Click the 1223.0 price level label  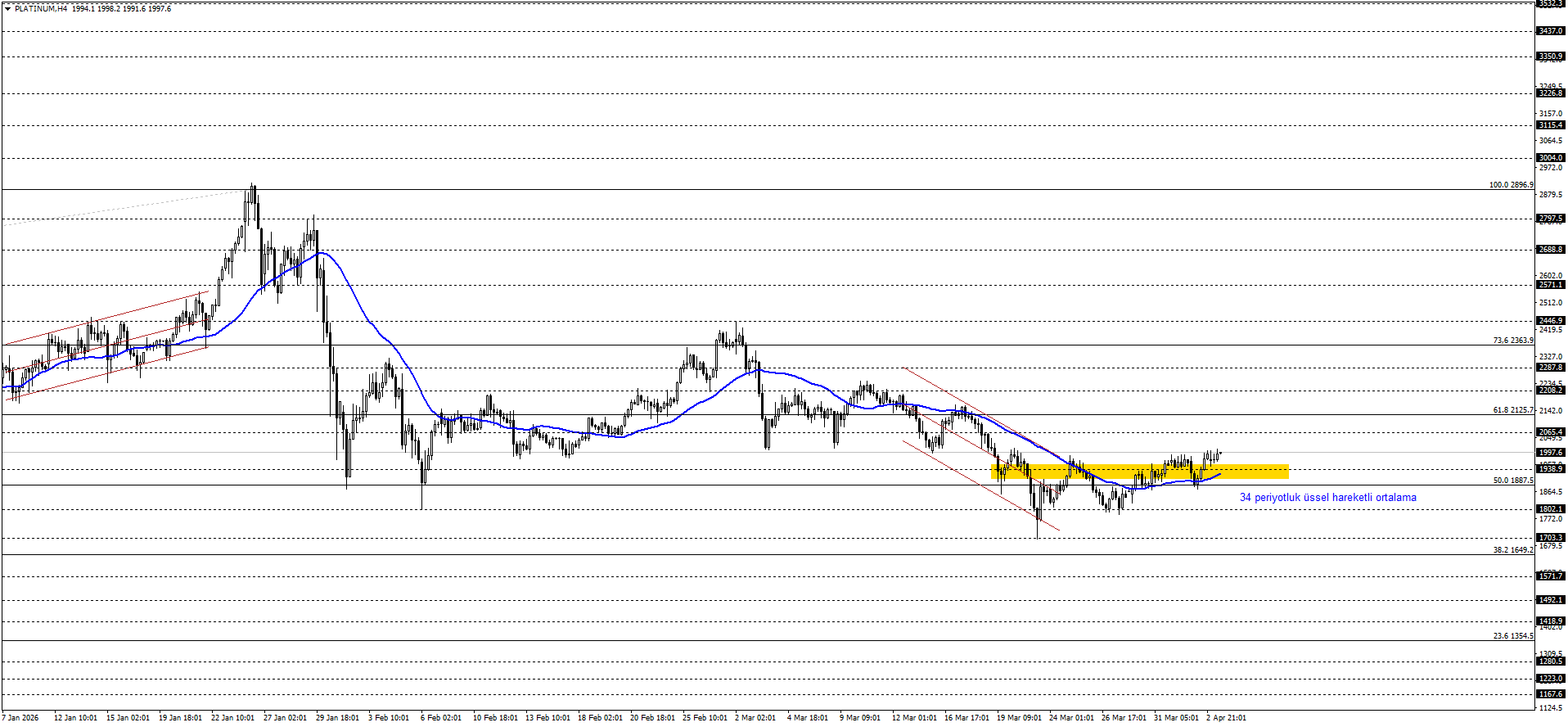coord(1551,679)
